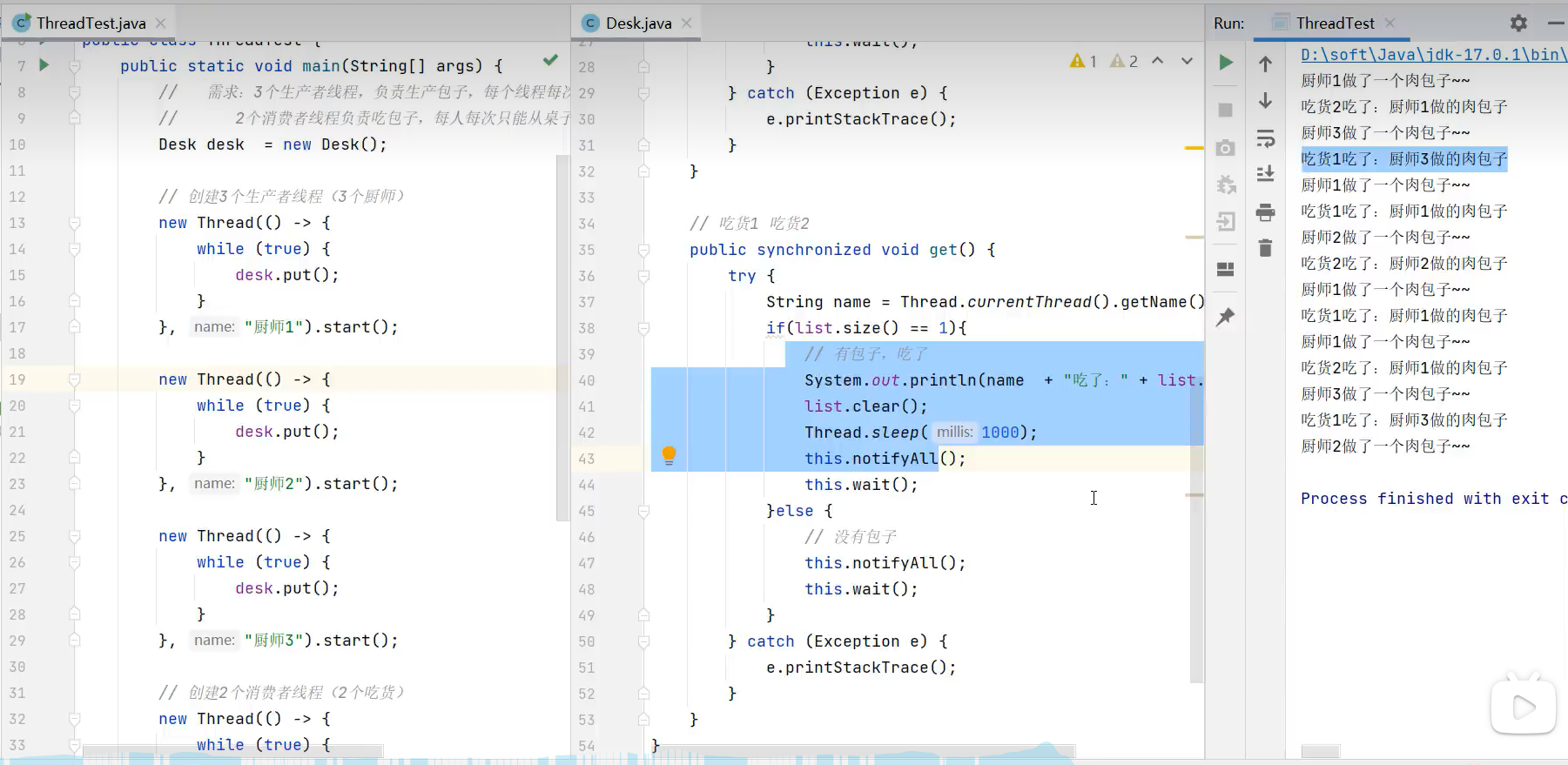Click the console horizontal scrollbar thumb

point(1320,751)
